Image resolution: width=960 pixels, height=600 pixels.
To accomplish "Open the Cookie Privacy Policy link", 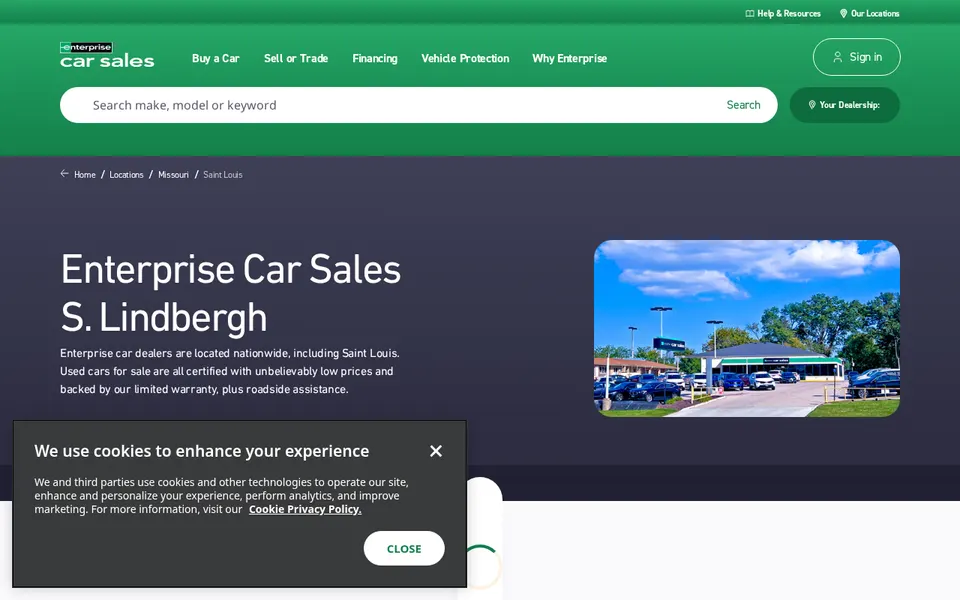I will (x=305, y=509).
